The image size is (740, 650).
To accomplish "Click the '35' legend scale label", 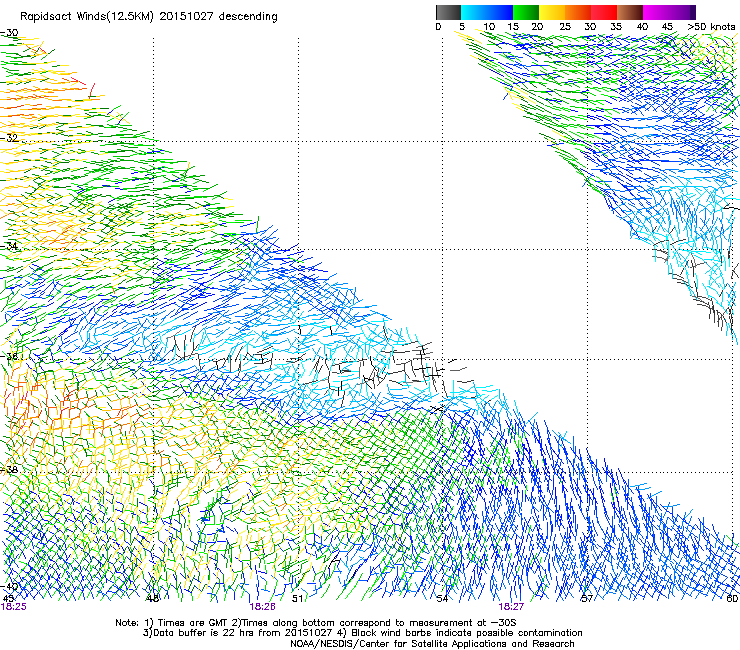I will [x=616, y=27].
